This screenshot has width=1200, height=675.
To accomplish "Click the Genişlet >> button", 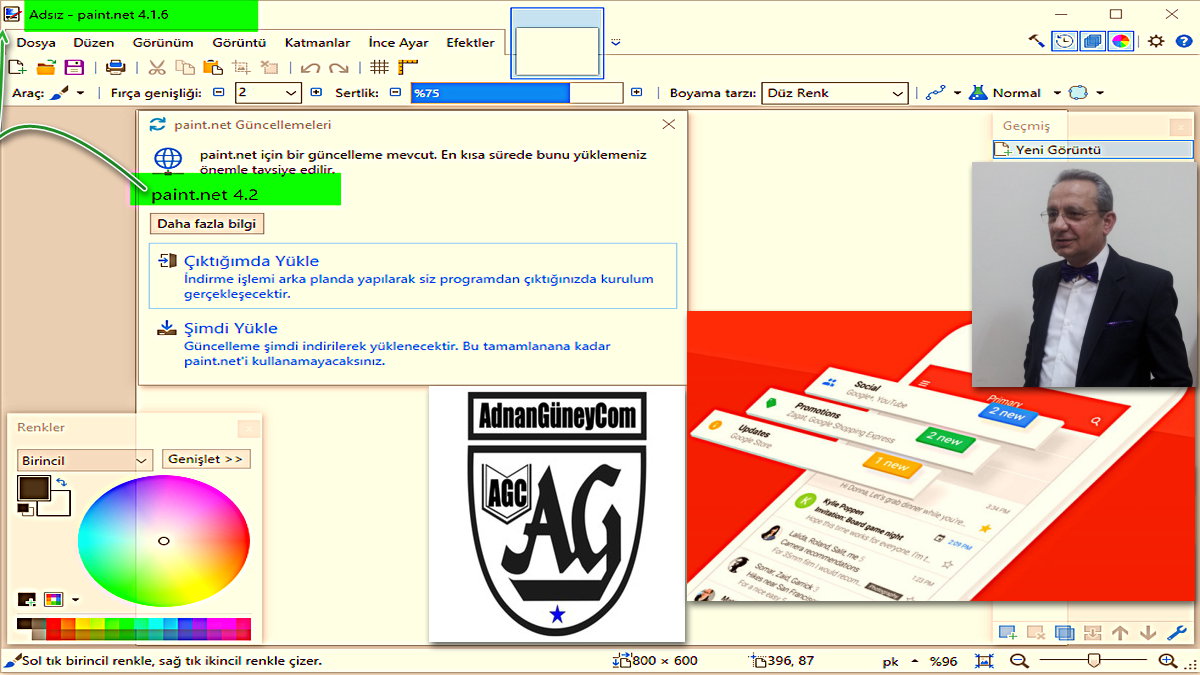I will (x=206, y=459).
